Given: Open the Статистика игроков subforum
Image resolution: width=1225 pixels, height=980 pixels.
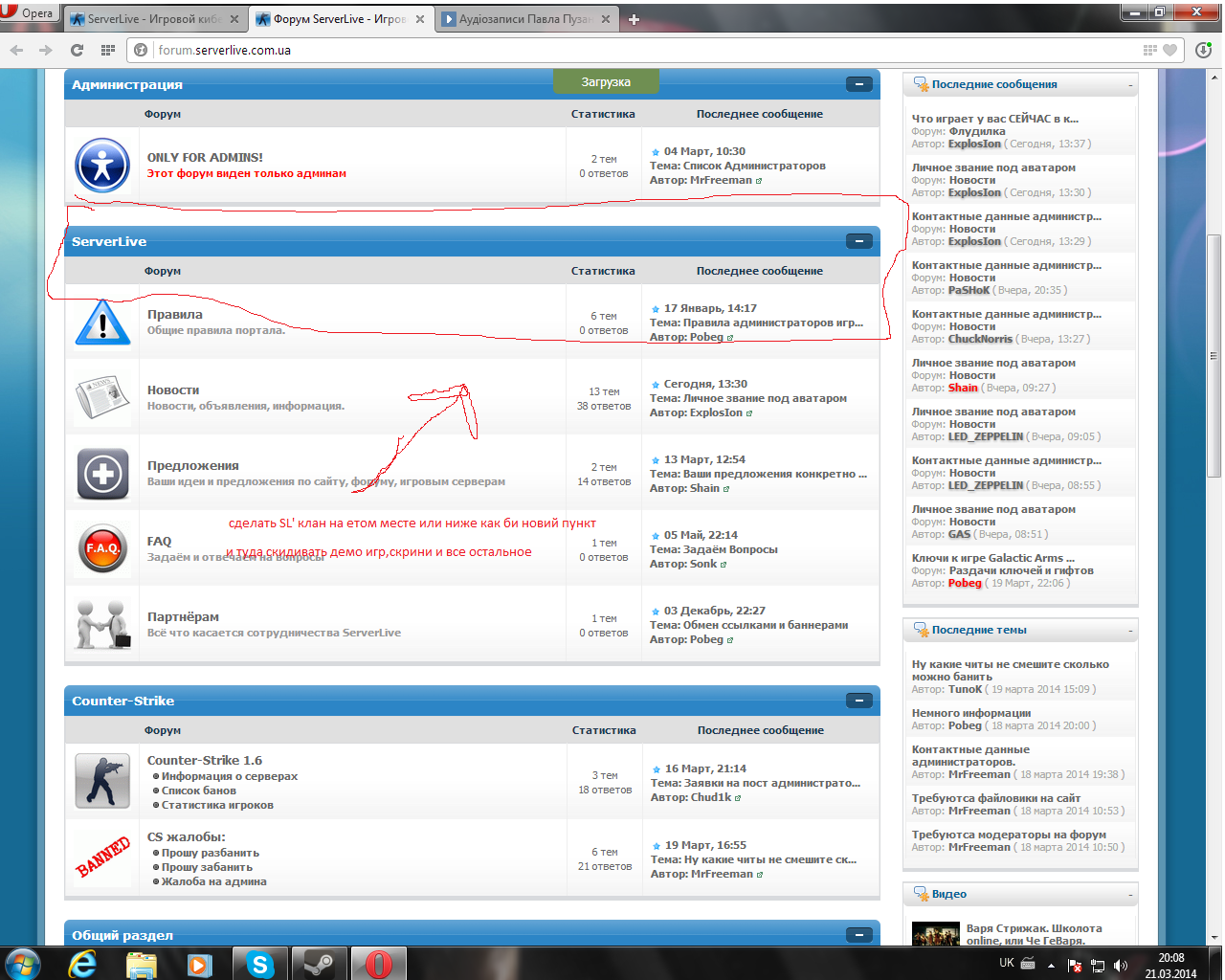Looking at the screenshot, I should point(217,805).
